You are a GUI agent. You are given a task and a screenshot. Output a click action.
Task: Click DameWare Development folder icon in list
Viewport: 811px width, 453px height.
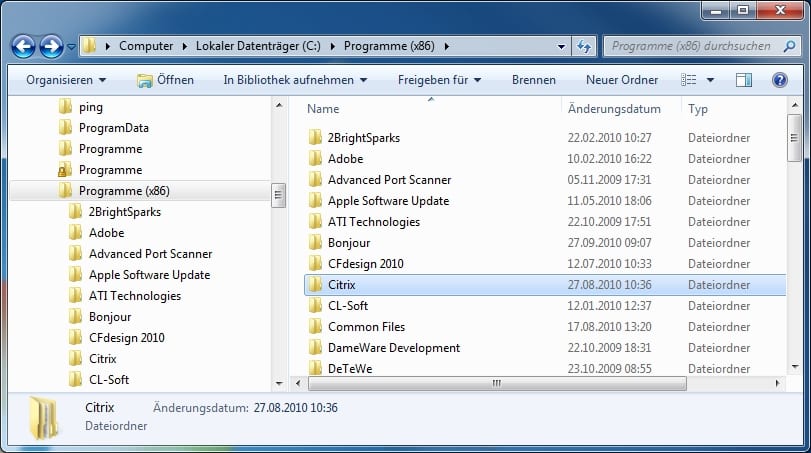tap(315, 348)
